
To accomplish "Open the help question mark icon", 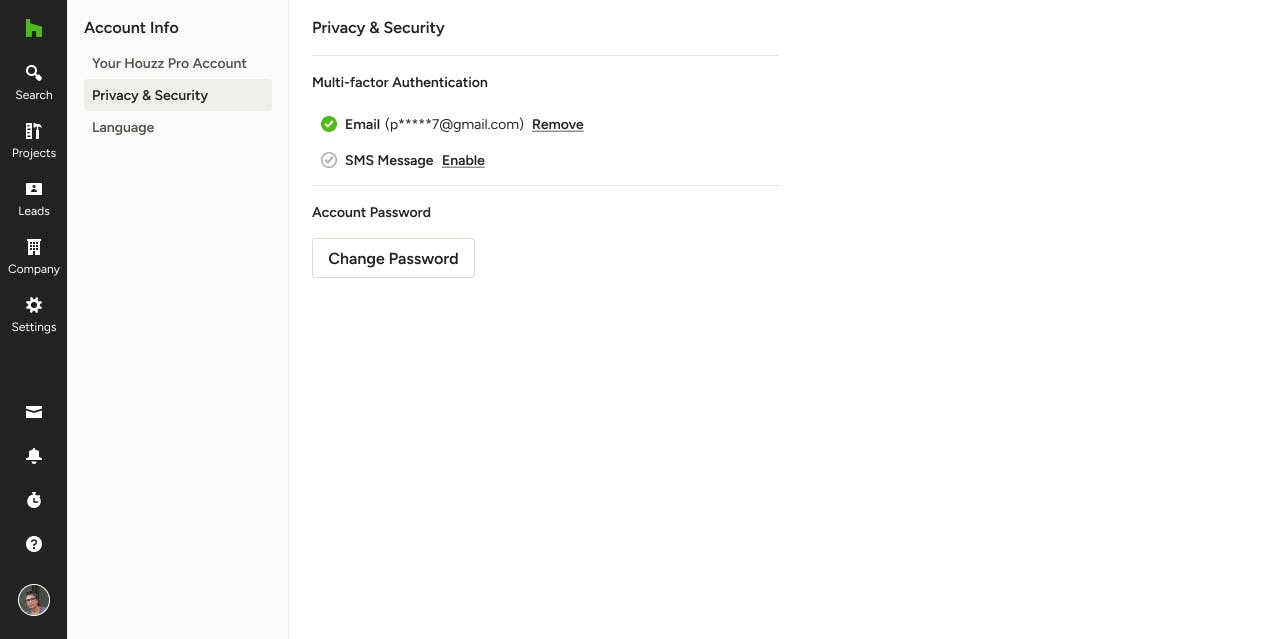I will pyautogui.click(x=34, y=544).
